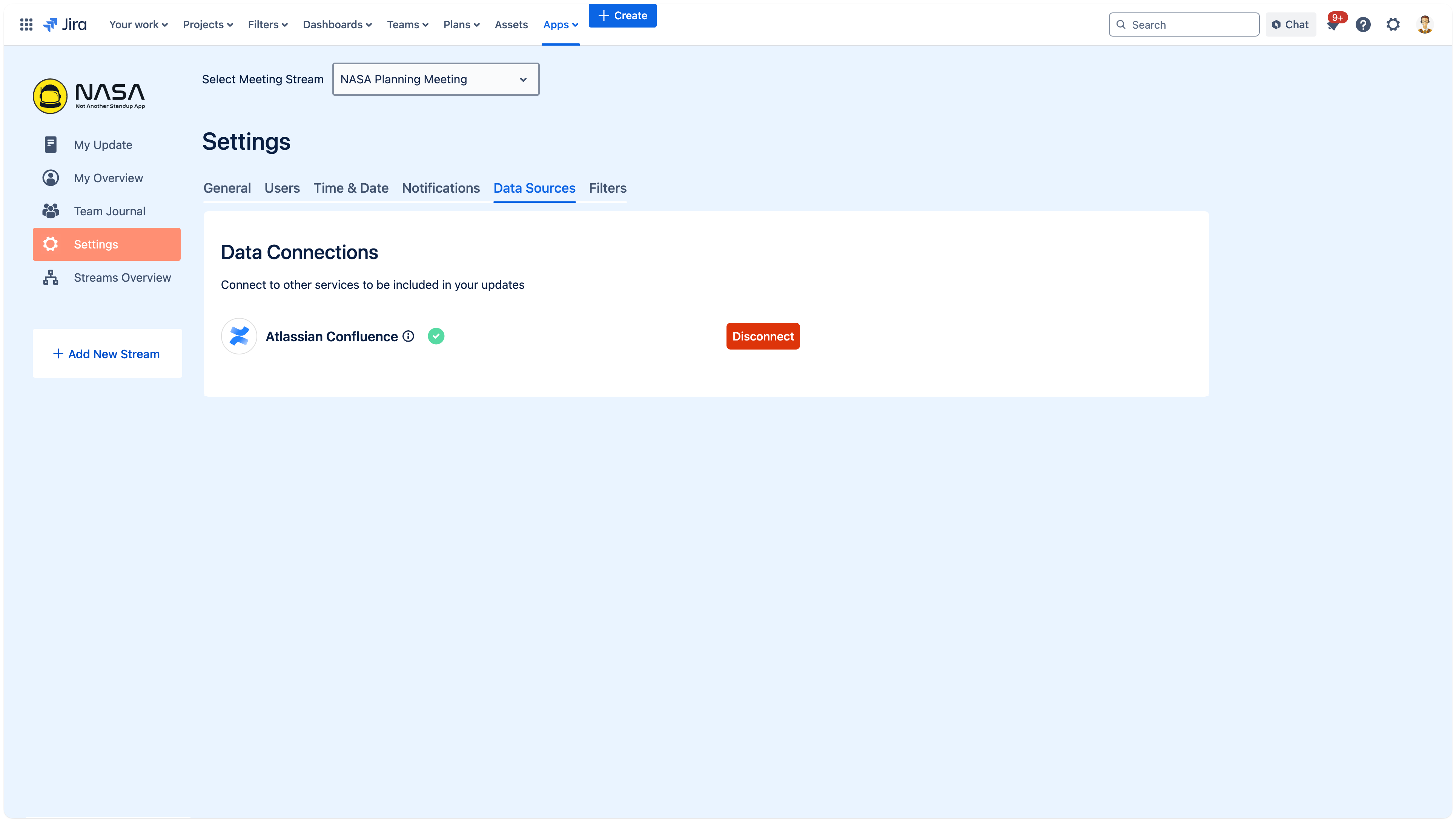Switch to the General settings tab
Viewport: 1456px width, 822px height.
point(227,188)
